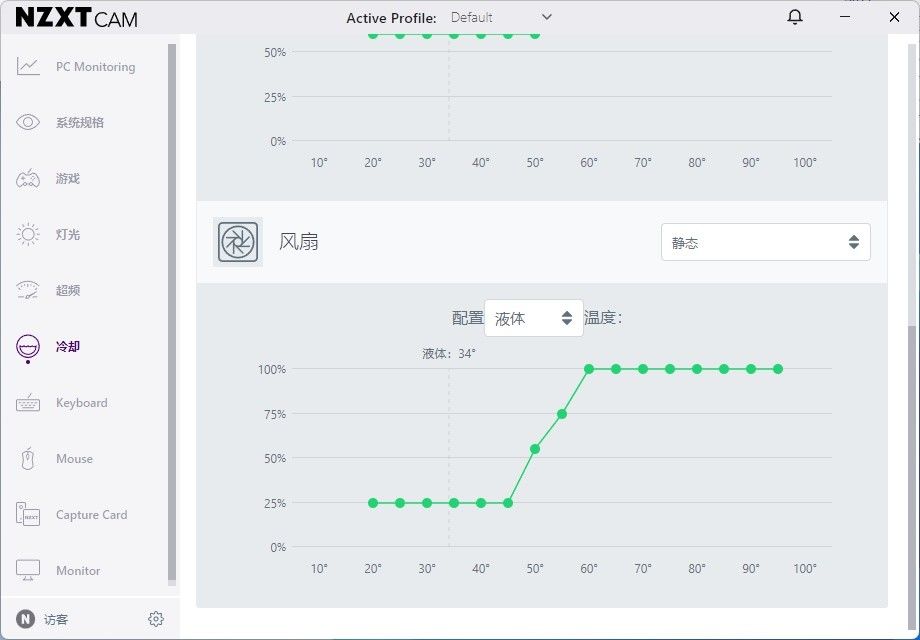Click the Keyboard icon in sidebar

(x=28, y=403)
